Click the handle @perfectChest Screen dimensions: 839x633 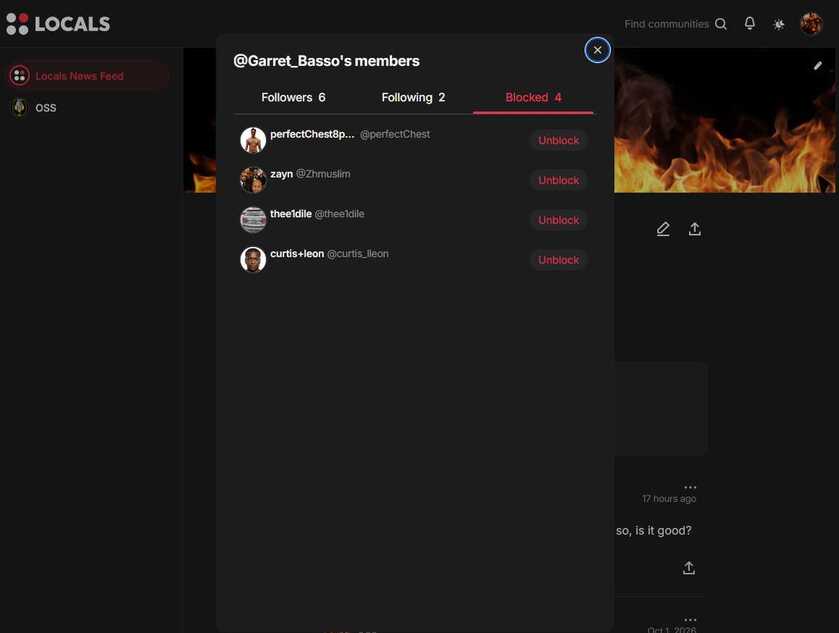pyautogui.click(x=395, y=134)
